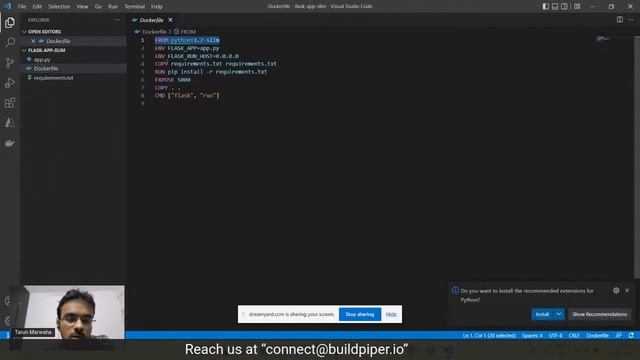Viewport: 640px width, 360px height.
Task: Click the Explorer more actions ellipsis
Action: coord(117,20)
